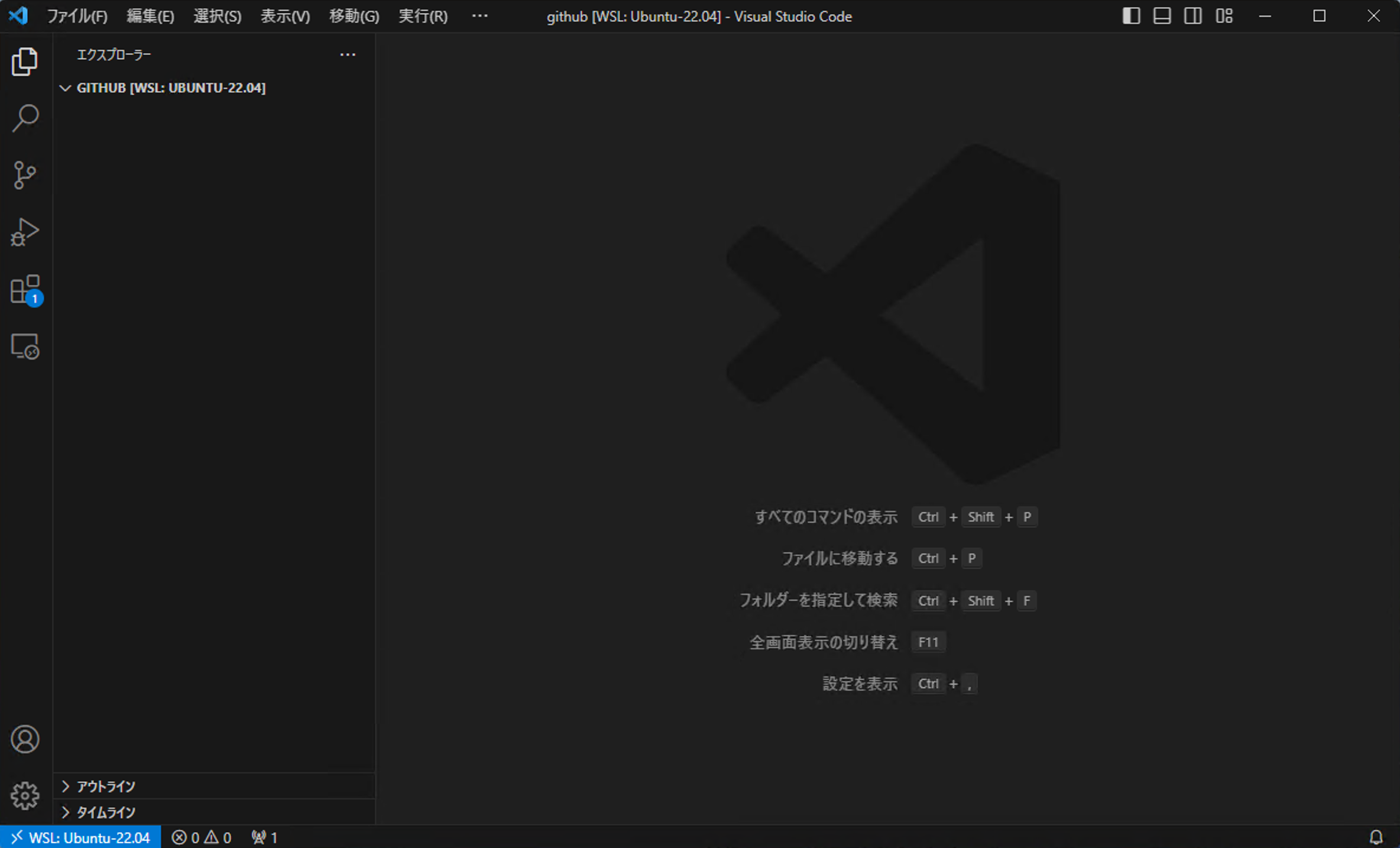Click the VS Code logo in title bar
This screenshot has height=848, width=1400.
click(x=18, y=15)
